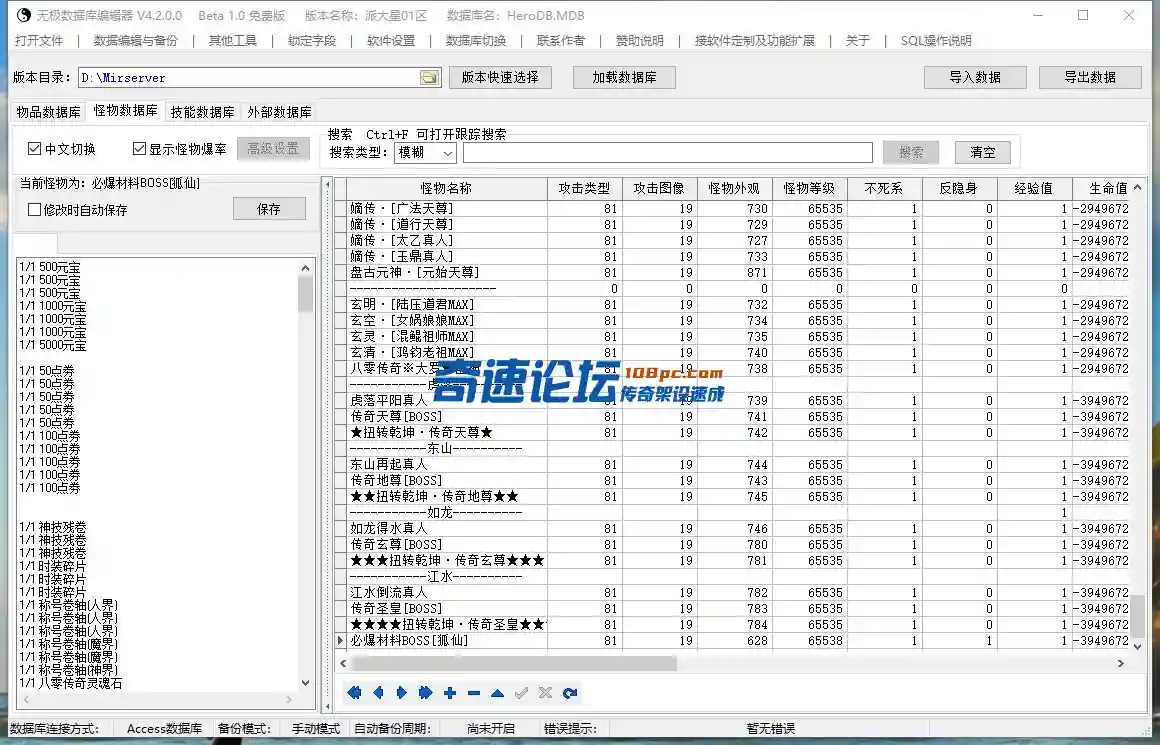Click the 怪物名称 column header
Viewport: 1160px width, 745px height.
(446, 188)
